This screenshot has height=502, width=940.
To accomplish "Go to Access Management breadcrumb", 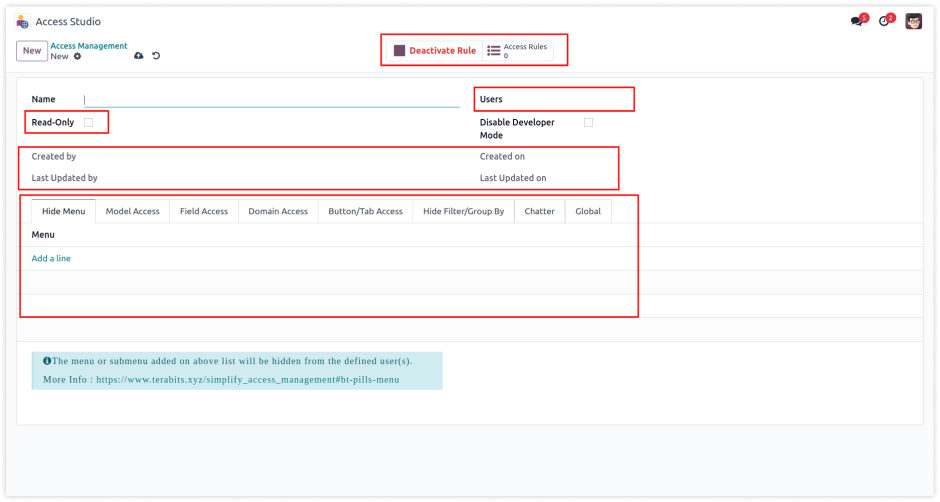I will tap(89, 46).
